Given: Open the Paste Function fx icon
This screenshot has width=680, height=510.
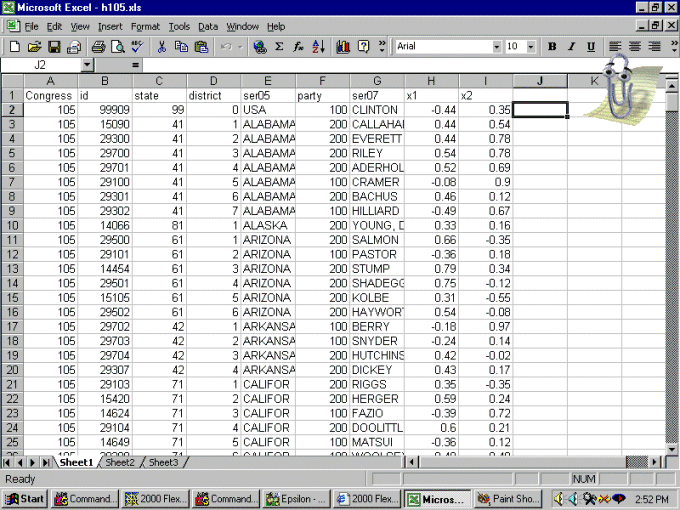Looking at the screenshot, I should [x=298, y=47].
